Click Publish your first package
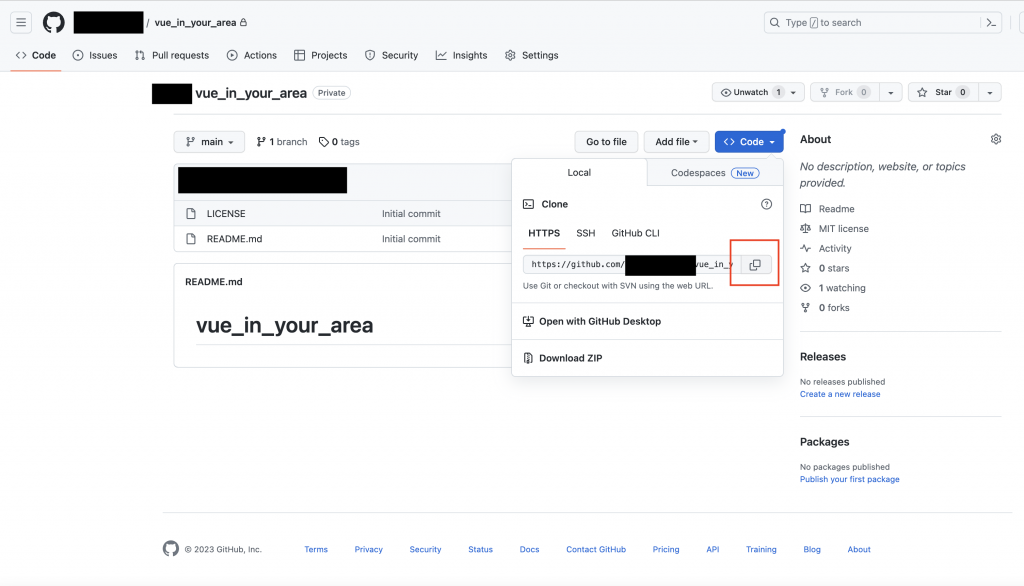 coord(850,479)
